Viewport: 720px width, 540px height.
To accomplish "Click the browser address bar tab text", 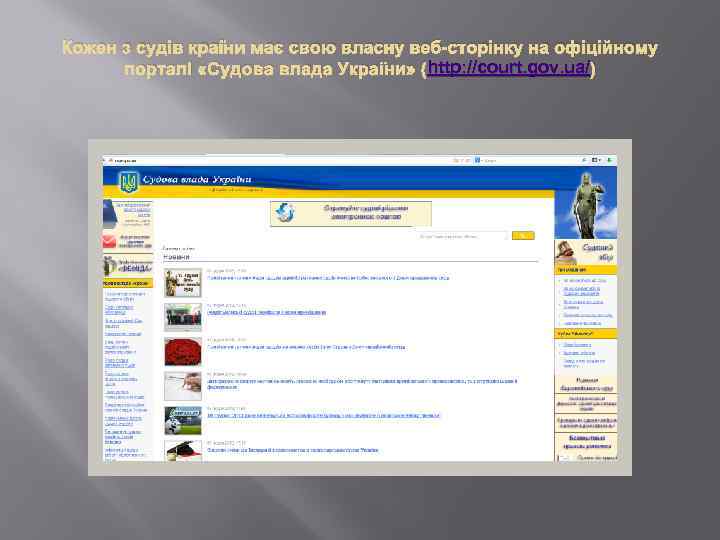I will tap(125, 161).
